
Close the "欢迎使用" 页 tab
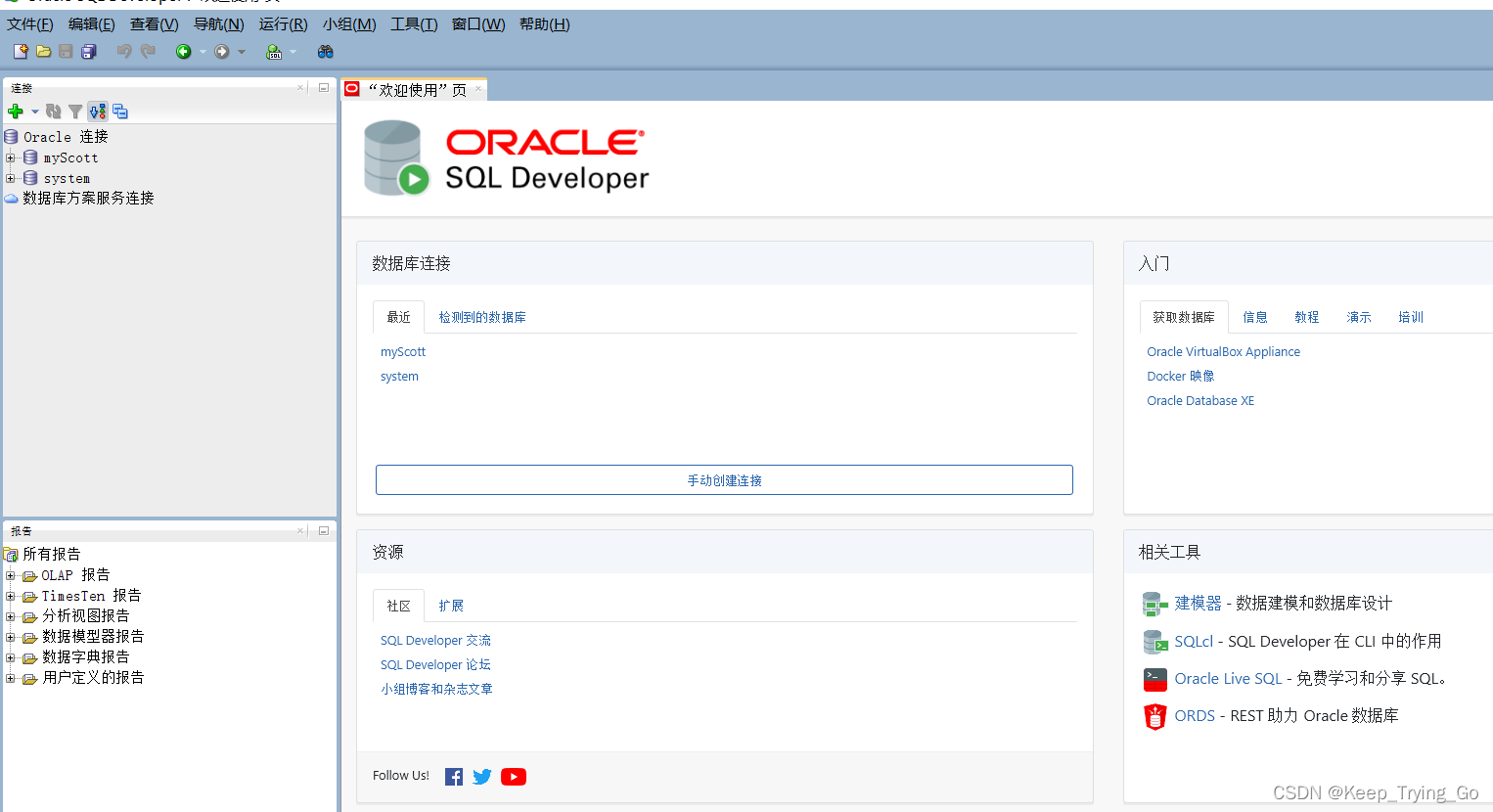point(478,89)
